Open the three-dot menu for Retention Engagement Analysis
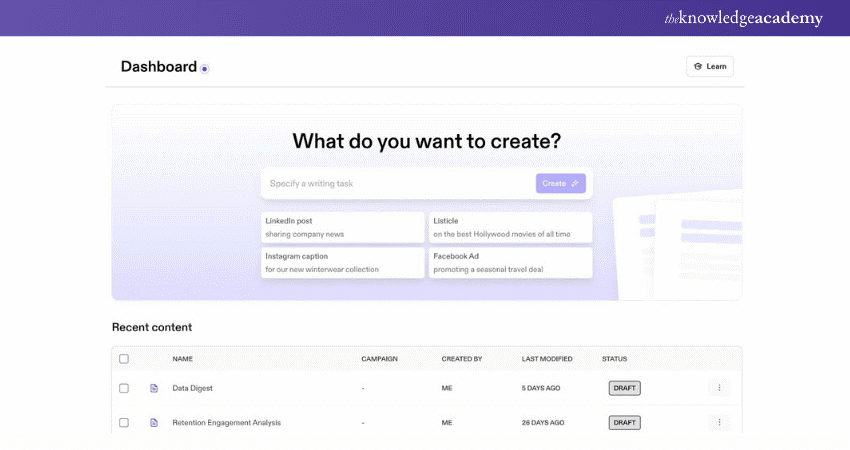Screen dimensions: 850x450 point(719,423)
